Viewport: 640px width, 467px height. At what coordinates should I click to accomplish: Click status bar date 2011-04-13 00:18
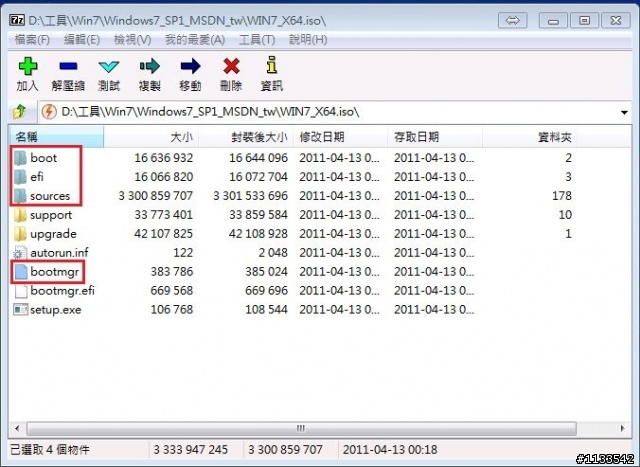click(390, 450)
